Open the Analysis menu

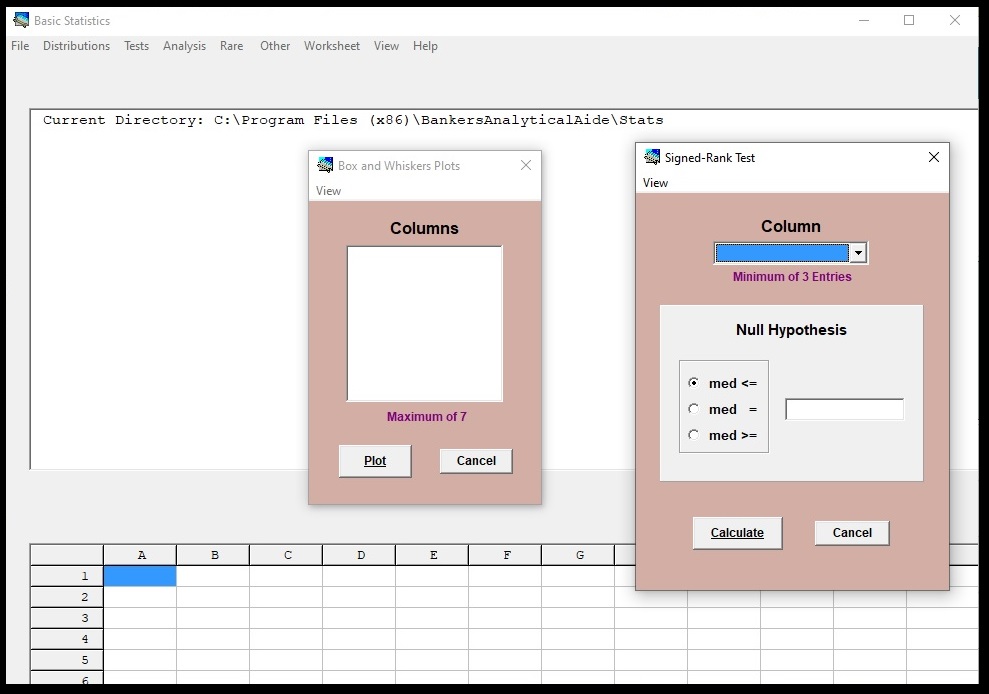184,45
